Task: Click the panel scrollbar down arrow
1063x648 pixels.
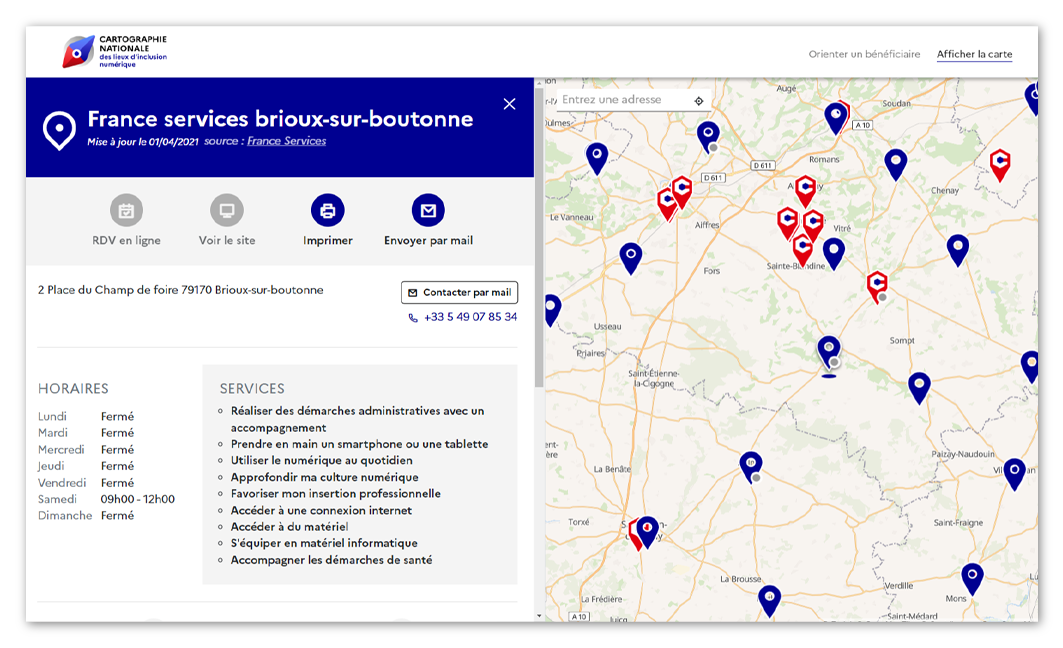Action: [x=539, y=616]
